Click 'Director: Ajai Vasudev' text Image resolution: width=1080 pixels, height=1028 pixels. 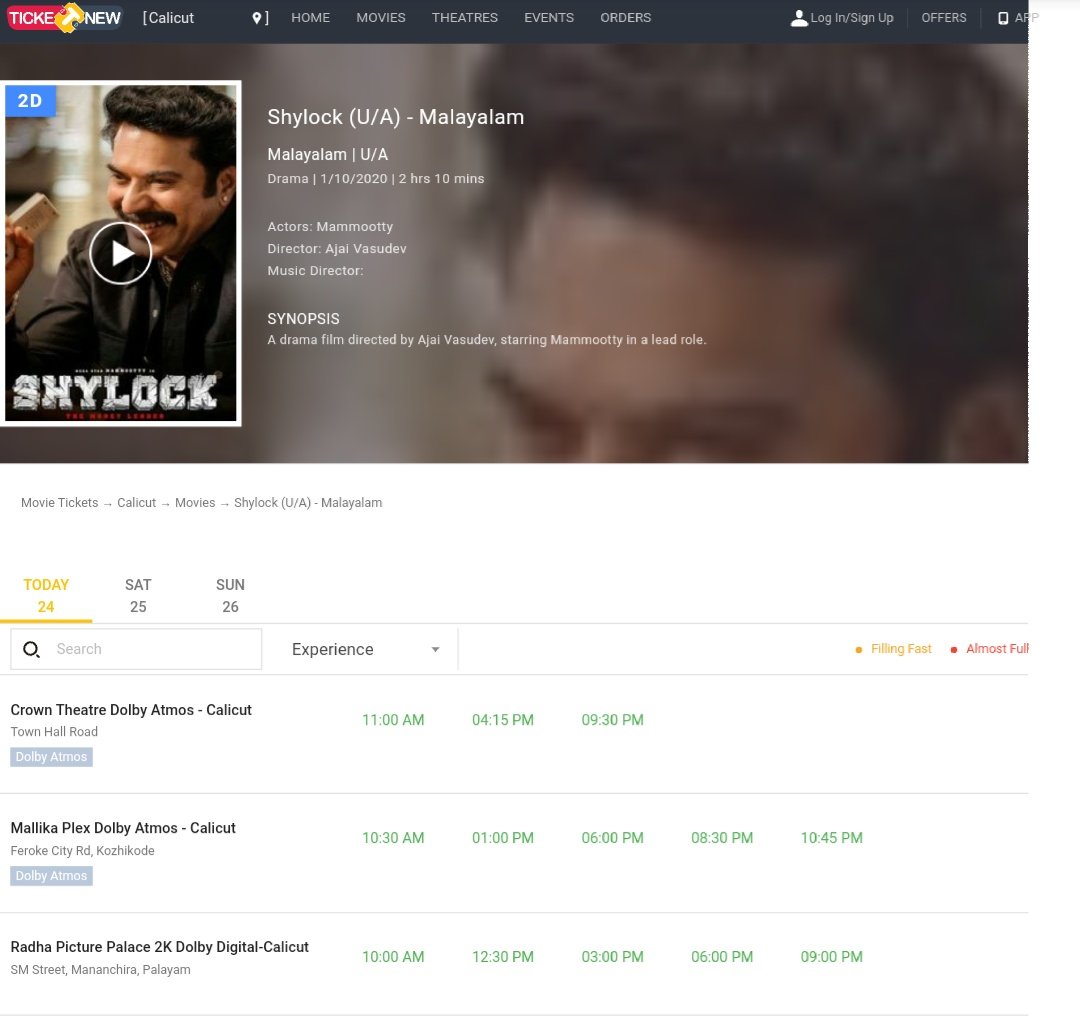pyautogui.click(x=337, y=249)
